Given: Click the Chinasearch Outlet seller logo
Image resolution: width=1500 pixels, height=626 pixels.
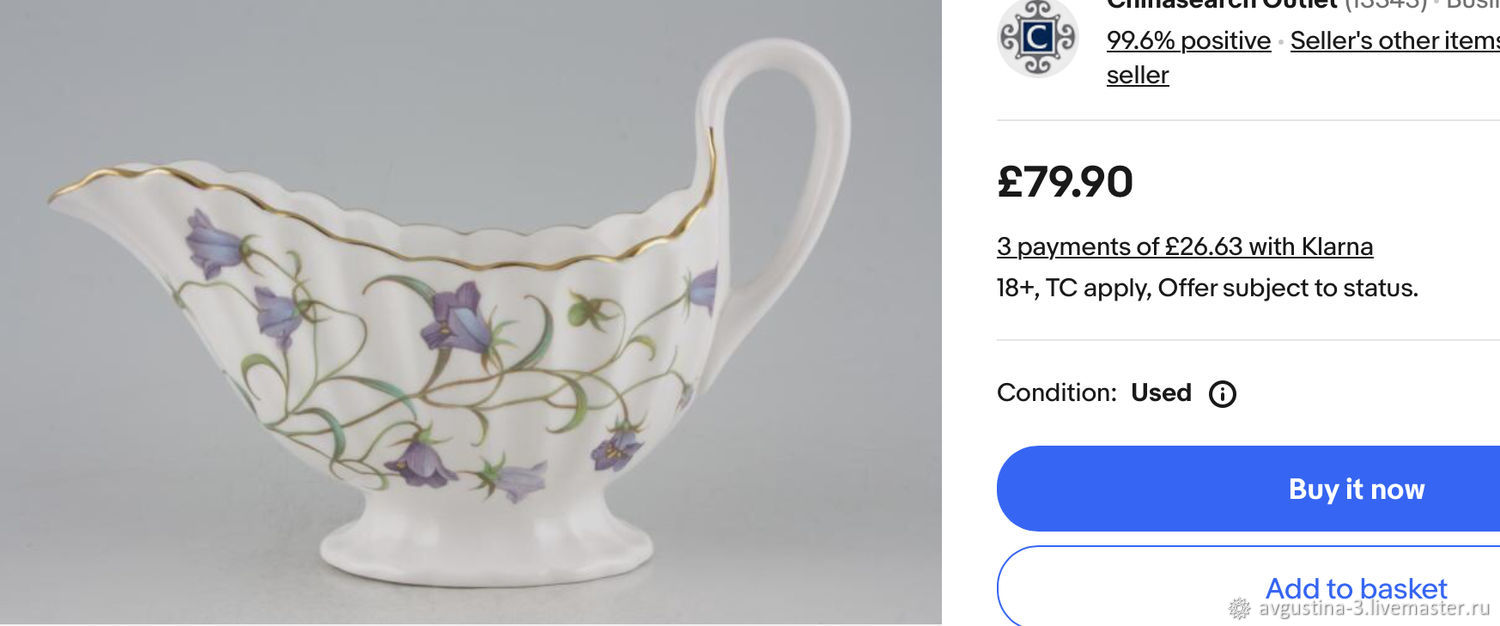Looking at the screenshot, I should 1037,36.
